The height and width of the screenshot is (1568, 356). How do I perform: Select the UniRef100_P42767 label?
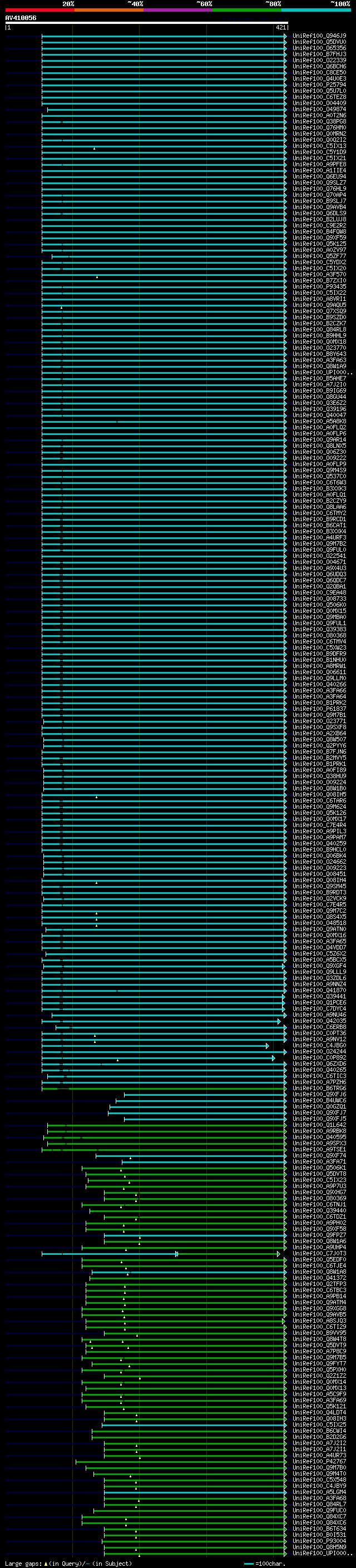point(319,1461)
